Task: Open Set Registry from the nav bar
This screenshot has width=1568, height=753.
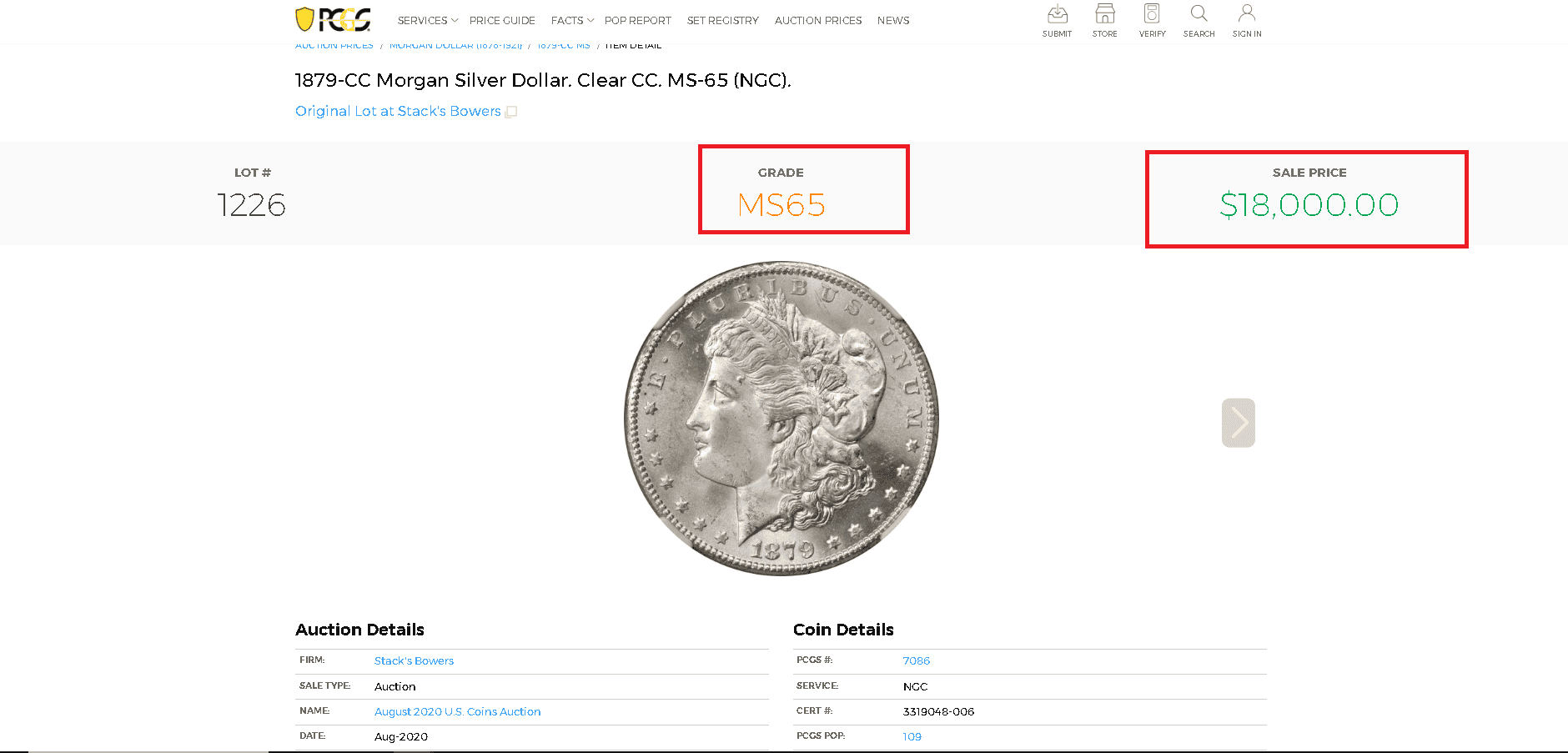Action: pyautogui.click(x=722, y=20)
